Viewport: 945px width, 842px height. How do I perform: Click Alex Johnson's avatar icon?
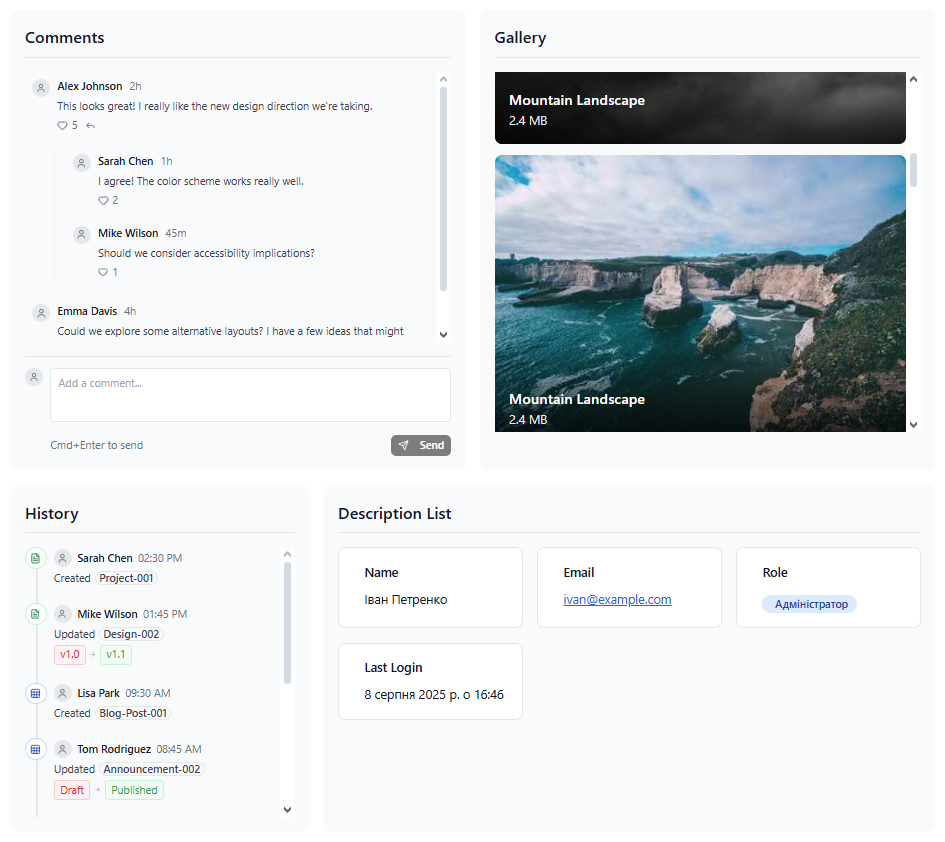tap(41, 88)
